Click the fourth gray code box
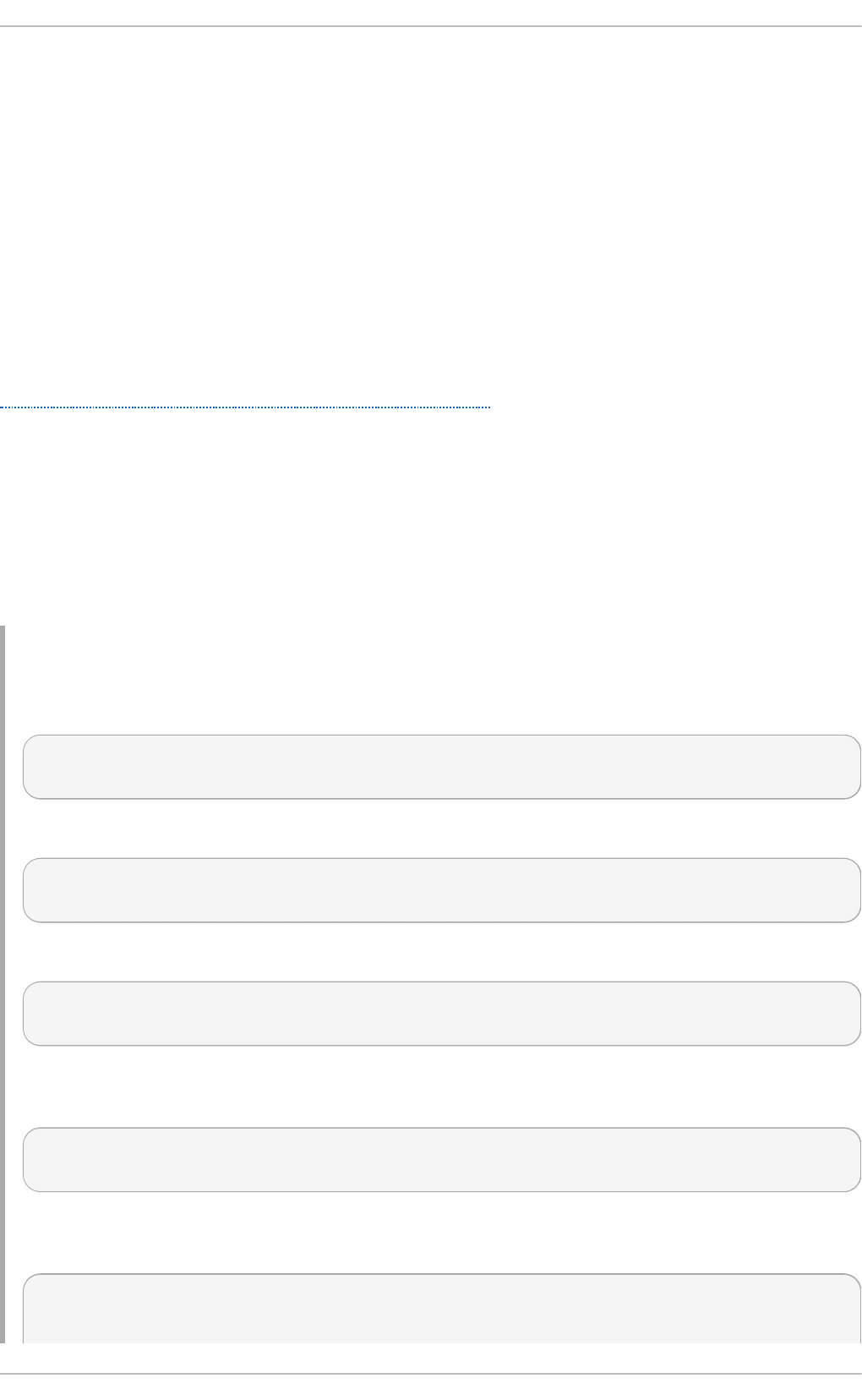 [441, 1160]
